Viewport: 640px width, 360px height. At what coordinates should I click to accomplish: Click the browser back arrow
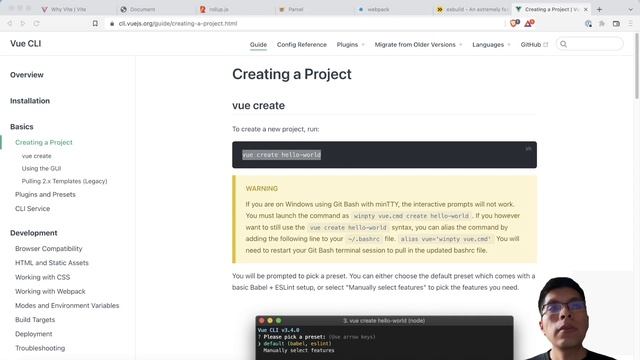pyautogui.click(x=10, y=24)
